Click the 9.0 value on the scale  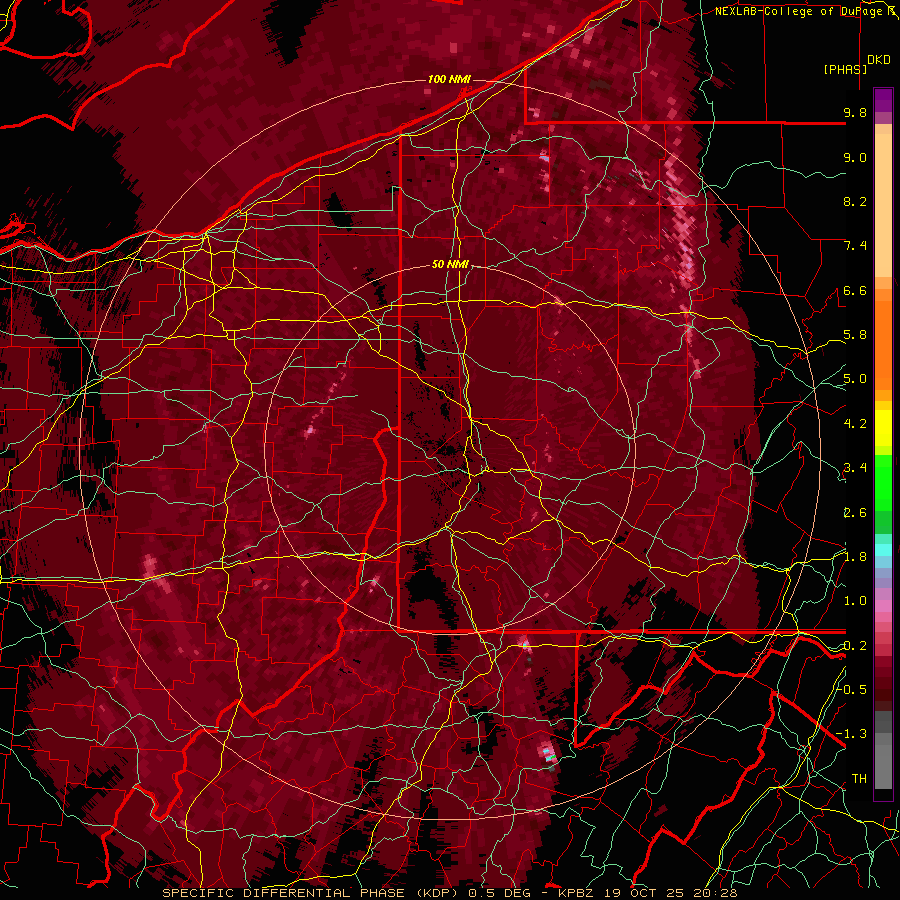(855, 157)
